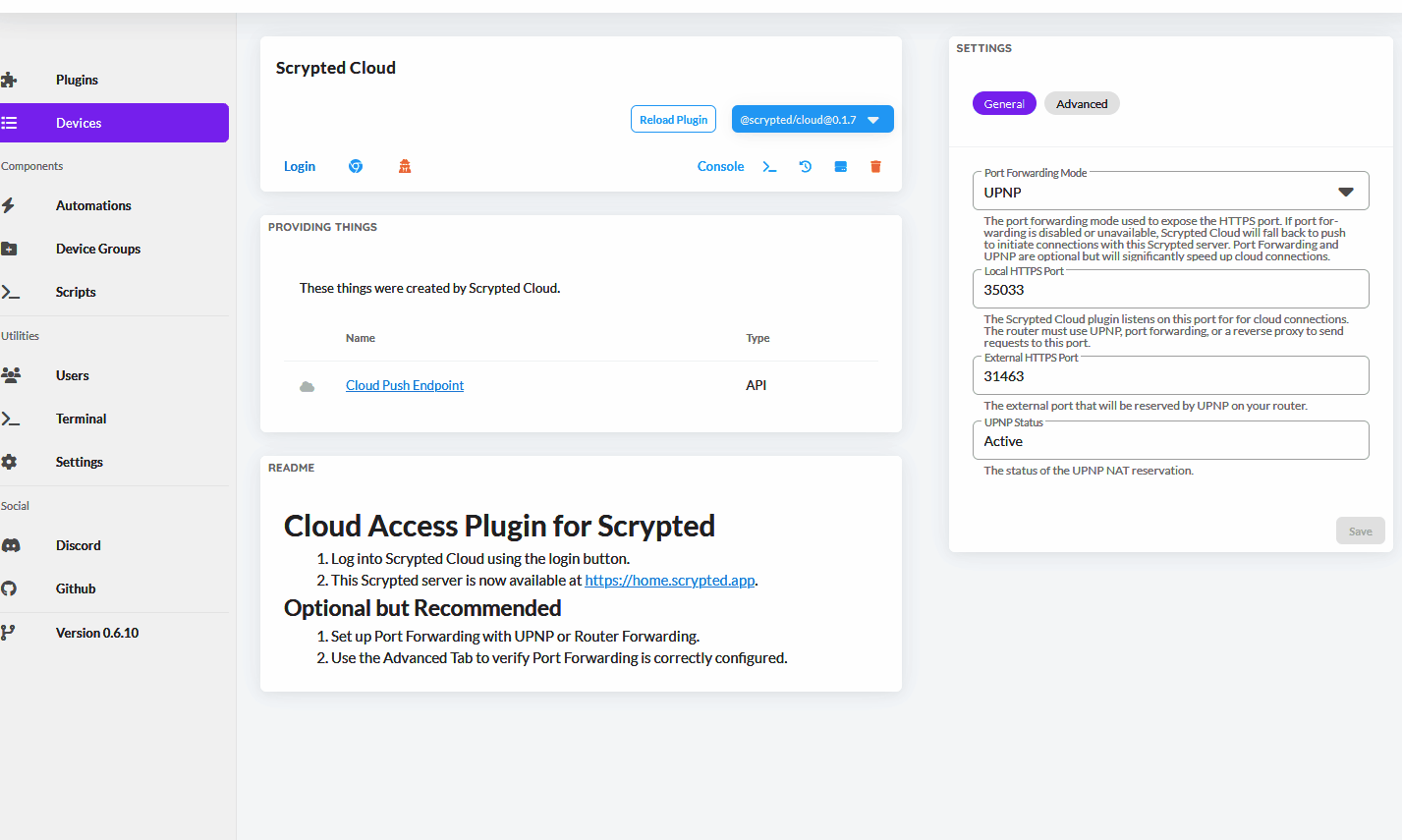Image resolution: width=1402 pixels, height=840 pixels.
Task: Click the Reload Plugin button
Action: (x=673, y=119)
